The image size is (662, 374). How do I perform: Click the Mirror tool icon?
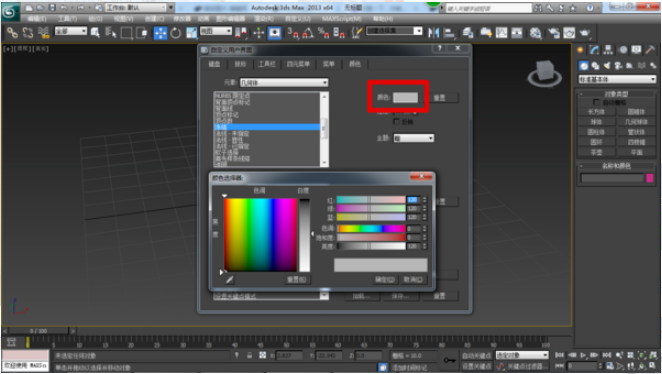coord(433,33)
